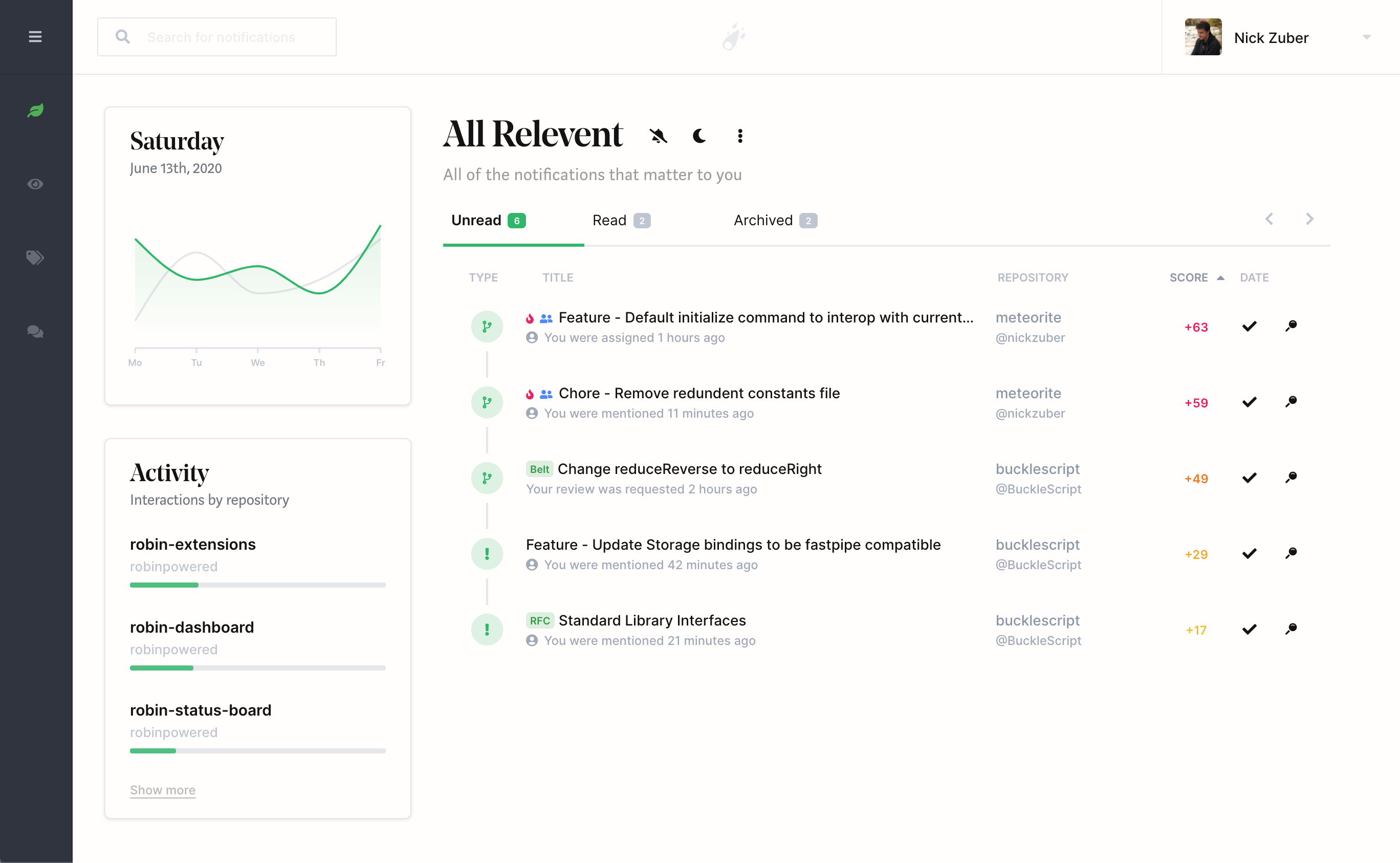This screenshot has width=1400, height=863.
Task: Check off the Standard Library Interfaces notification
Action: (1249, 629)
